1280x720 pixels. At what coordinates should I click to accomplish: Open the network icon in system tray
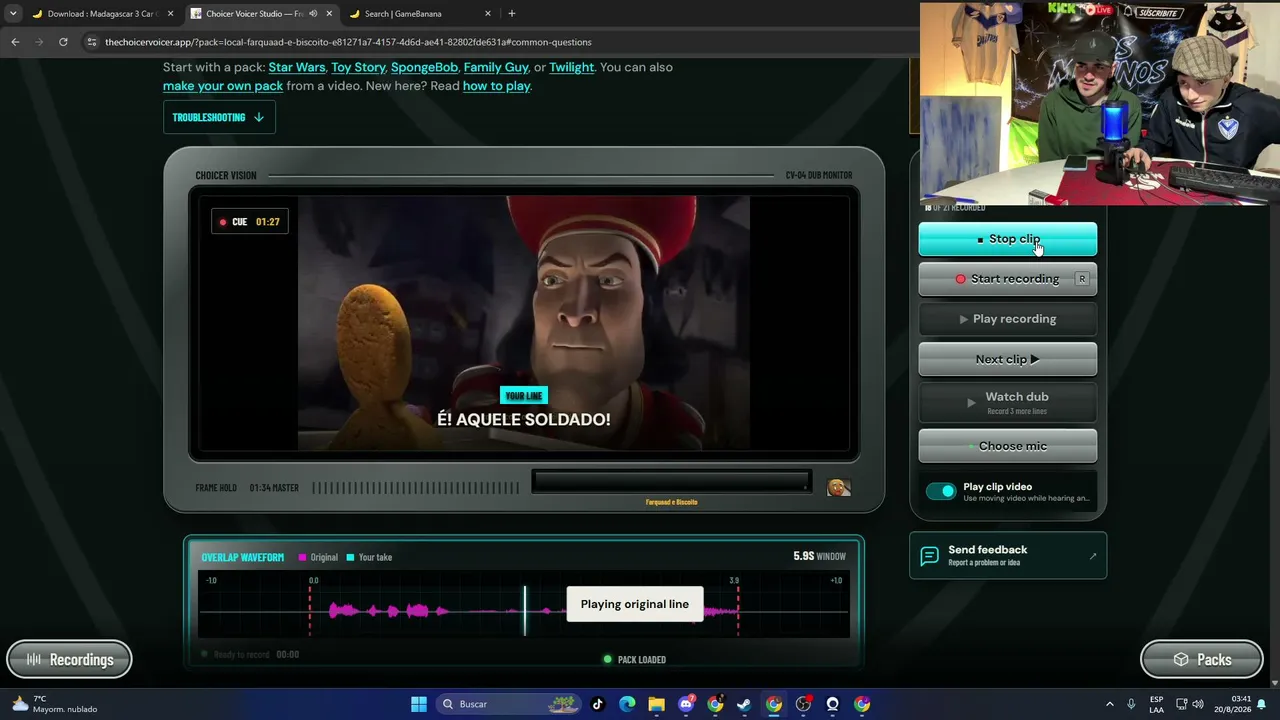pos(1181,704)
